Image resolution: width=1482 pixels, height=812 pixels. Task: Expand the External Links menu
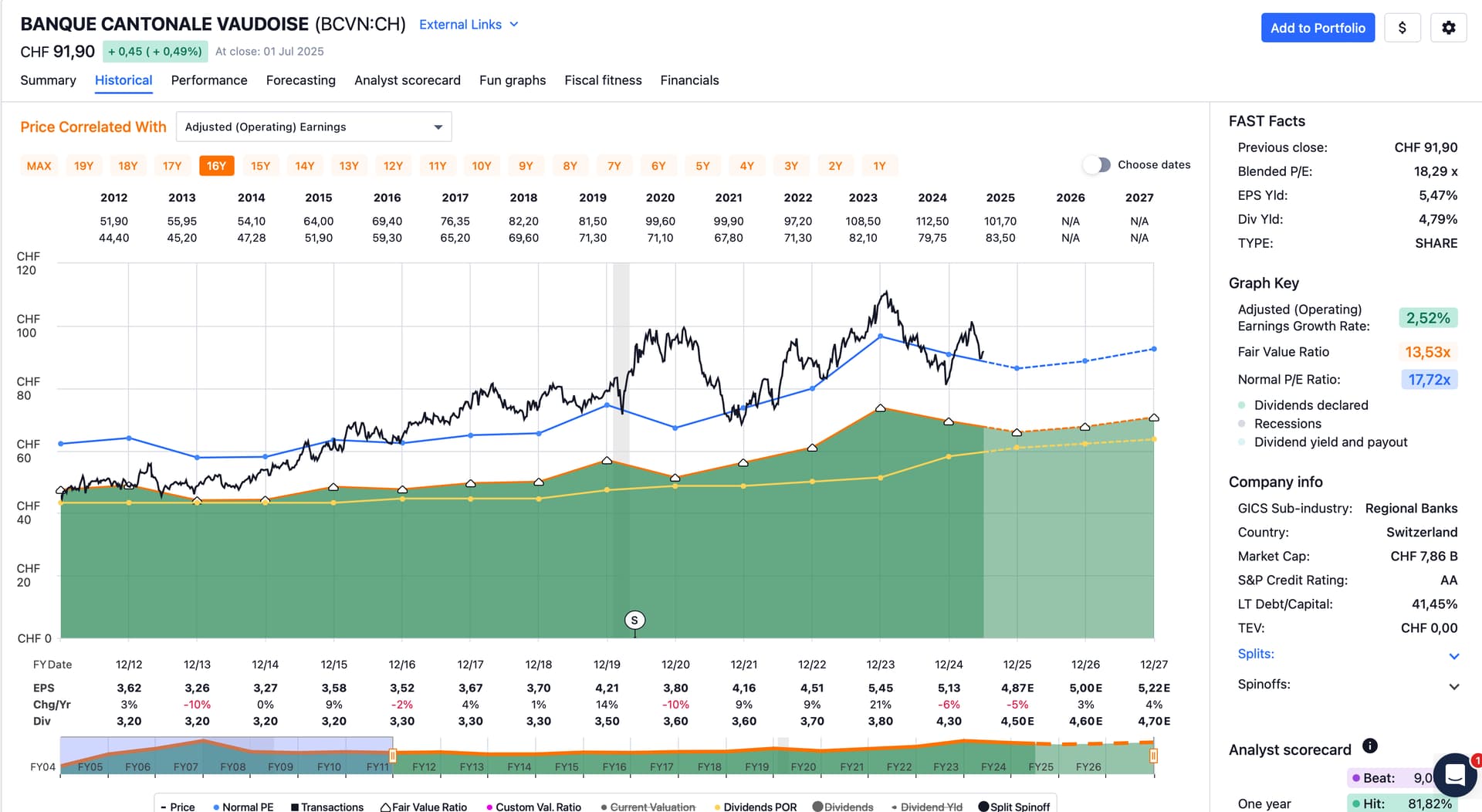[469, 25]
